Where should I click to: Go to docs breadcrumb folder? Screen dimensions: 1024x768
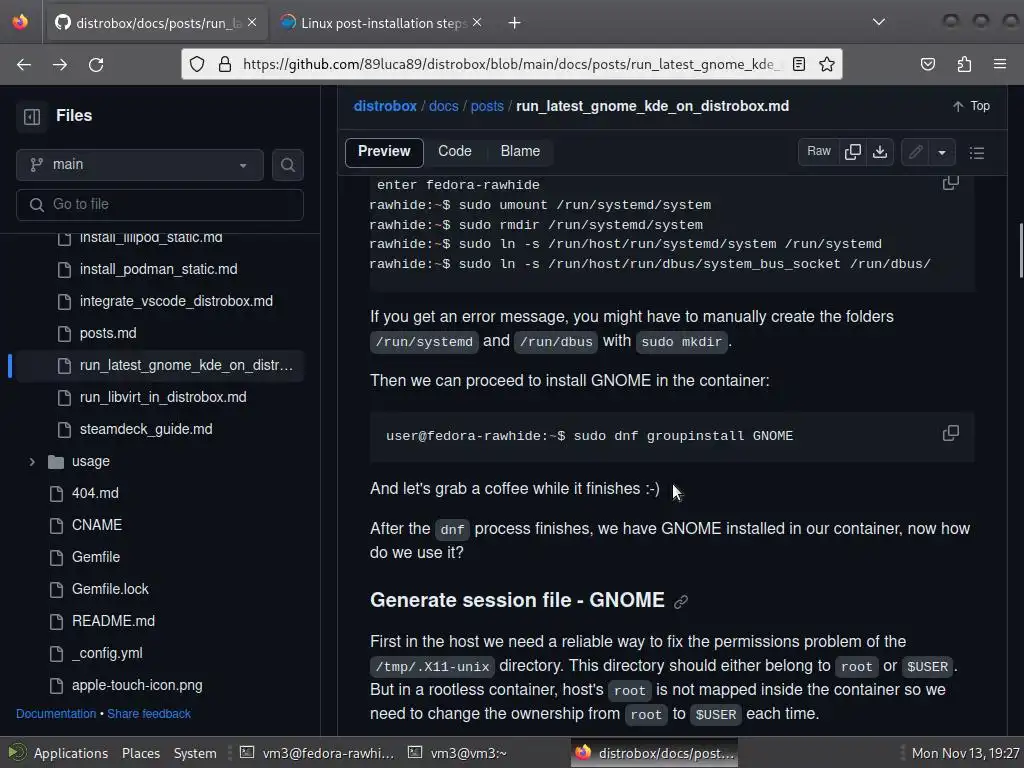click(443, 106)
